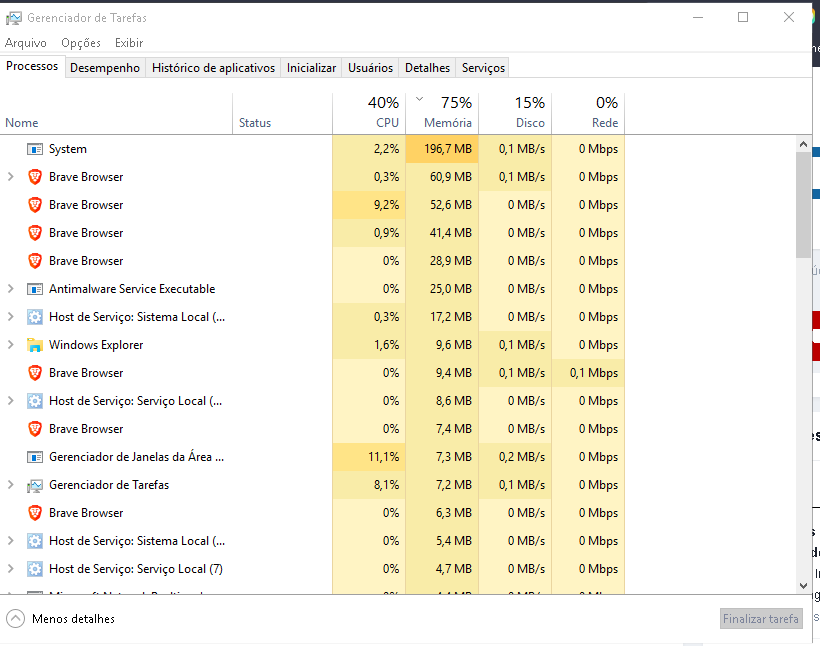Image resolution: width=820 pixels, height=646 pixels.
Task: Click the 0,1 Mbps network cell
Action: point(588,373)
